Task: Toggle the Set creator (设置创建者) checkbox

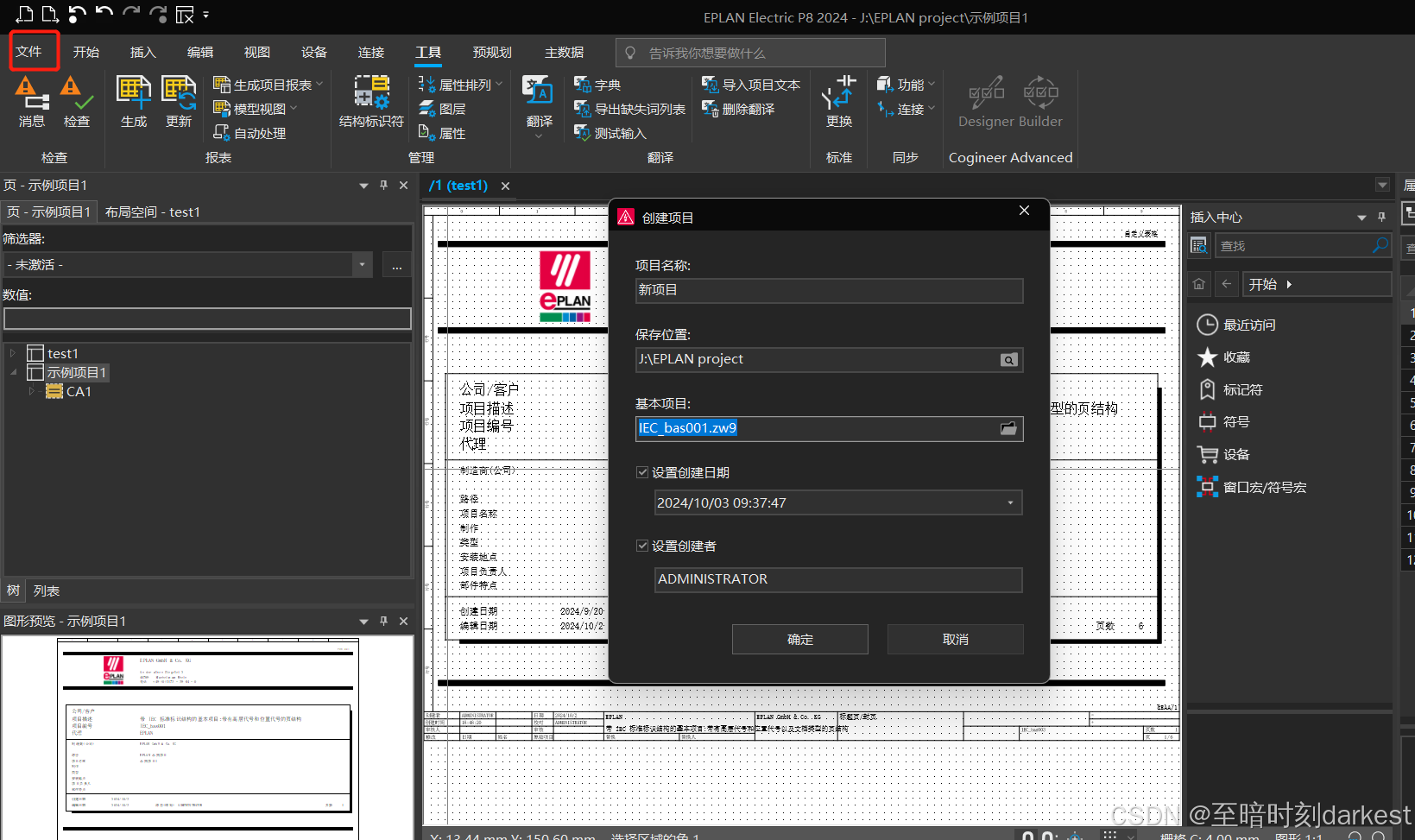Action: pyautogui.click(x=642, y=546)
